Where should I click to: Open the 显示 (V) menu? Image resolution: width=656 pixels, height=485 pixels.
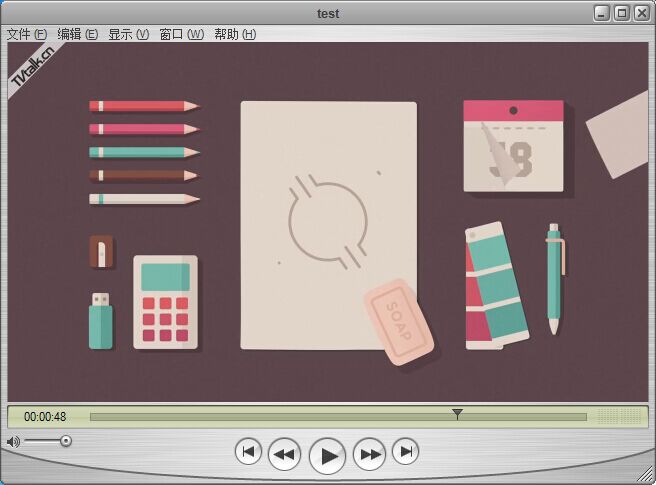[128, 34]
